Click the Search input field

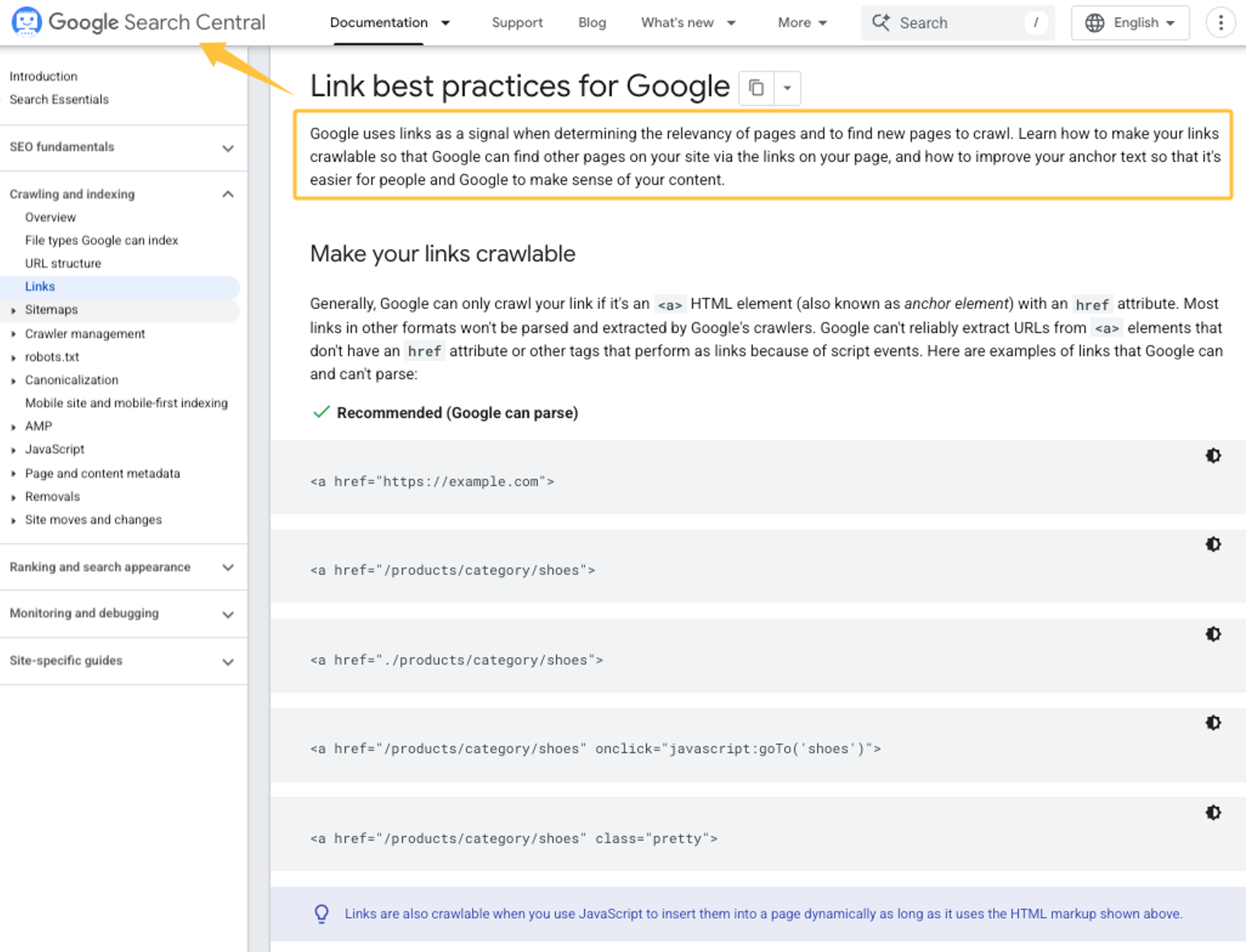pos(957,23)
